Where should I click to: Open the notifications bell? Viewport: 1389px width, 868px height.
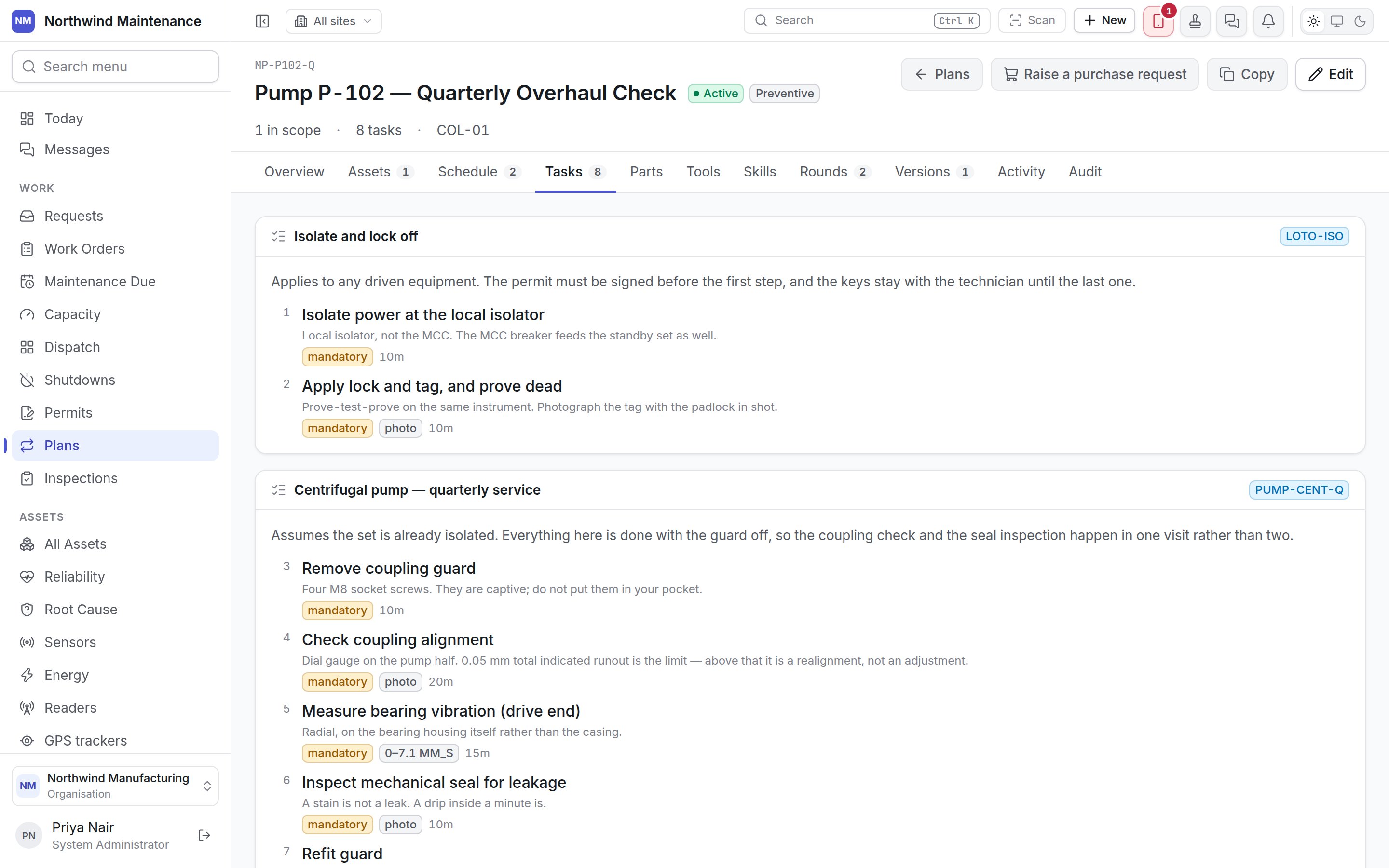tap(1268, 21)
